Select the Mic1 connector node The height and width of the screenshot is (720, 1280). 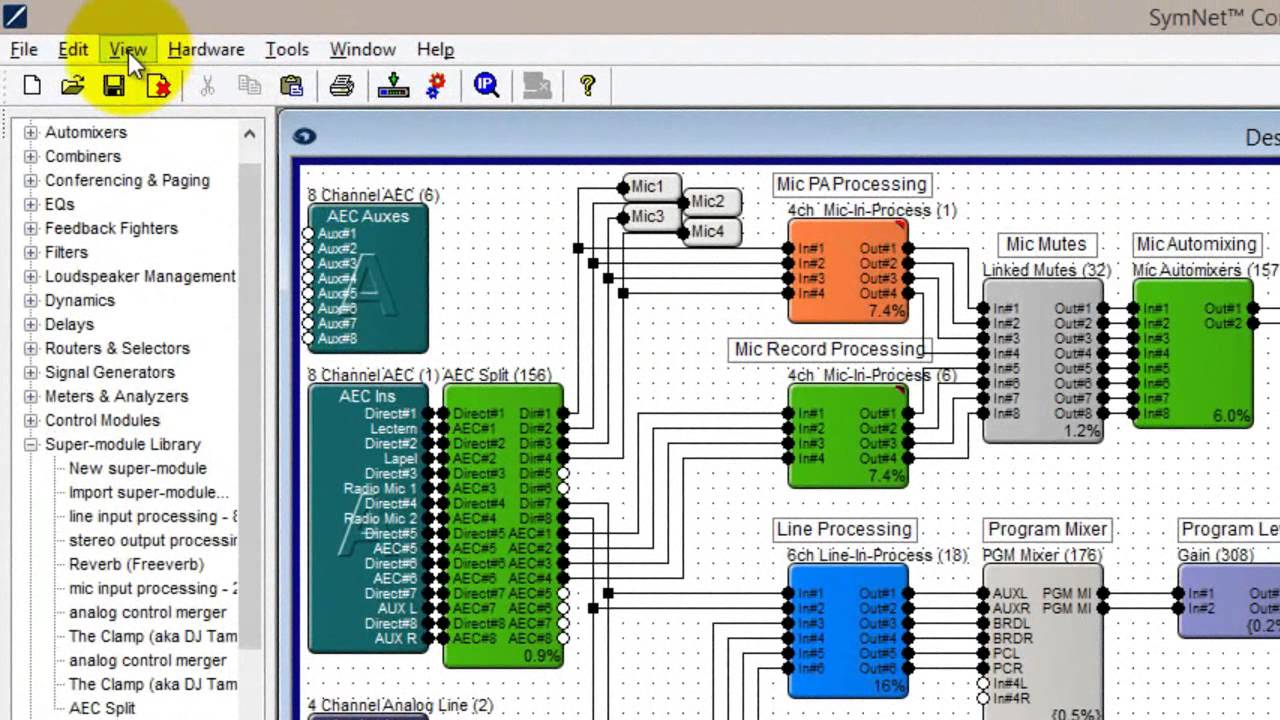(x=651, y=186)
